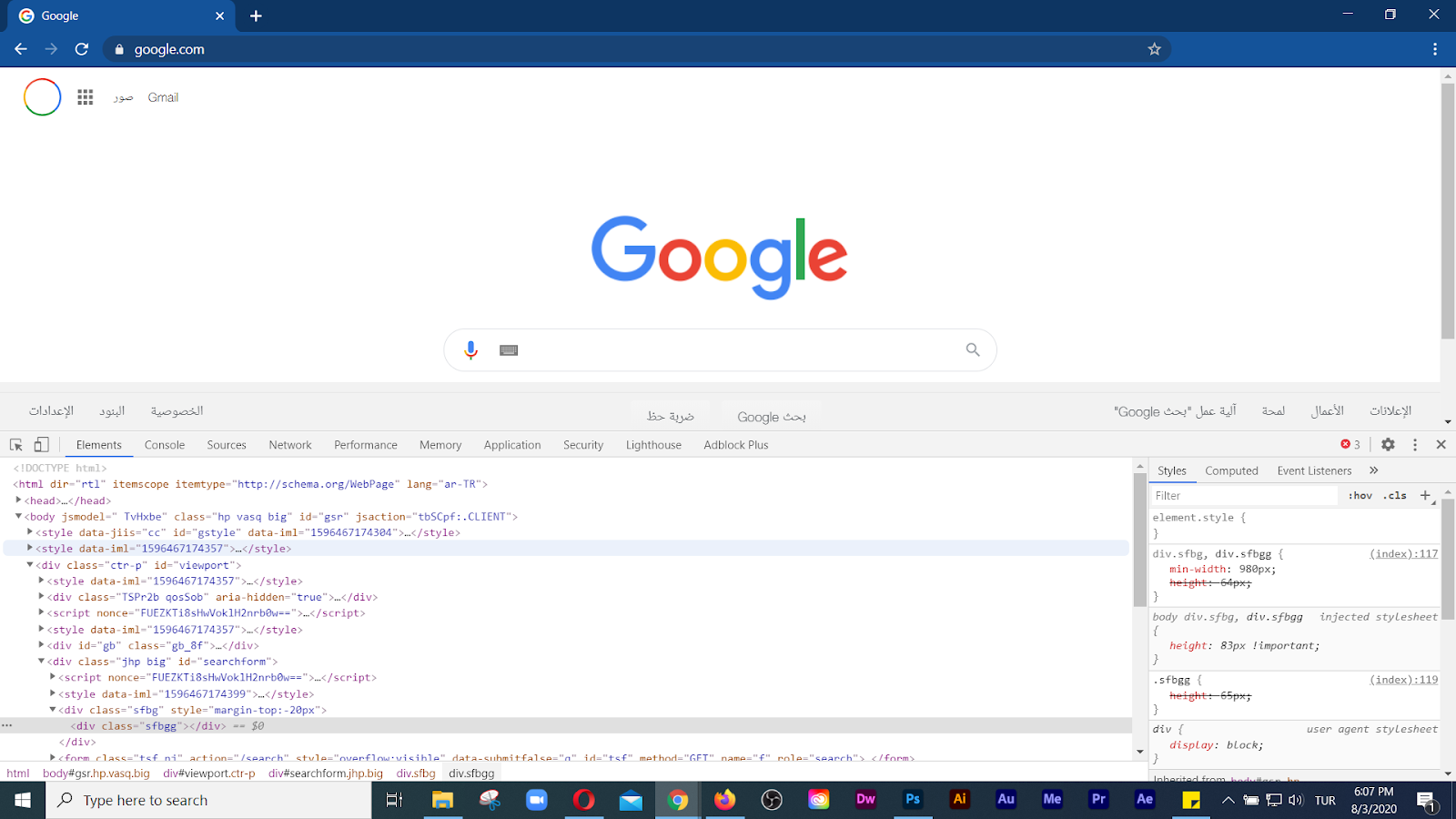This screenshot has height=819, width=1456.
Task: Click the "ضربة حظ" lucky button
Action: click(x=671, y=417)
